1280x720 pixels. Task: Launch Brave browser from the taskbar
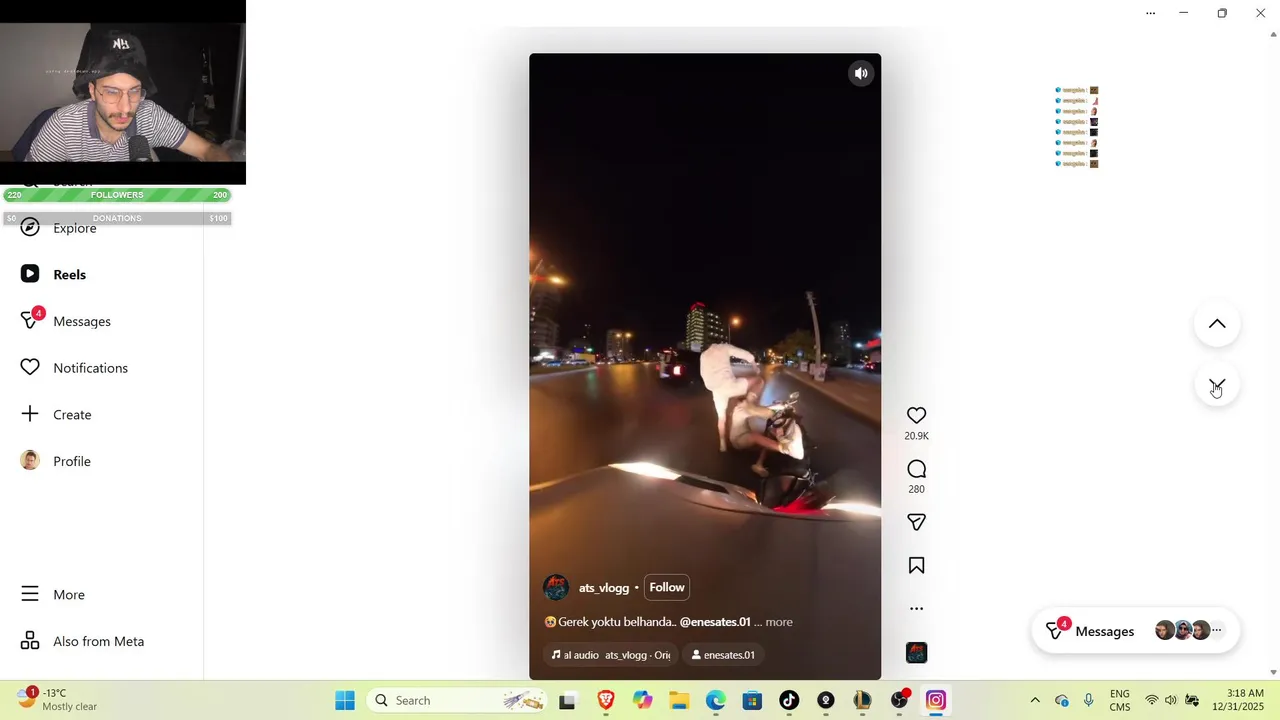(x=605, y=701)
